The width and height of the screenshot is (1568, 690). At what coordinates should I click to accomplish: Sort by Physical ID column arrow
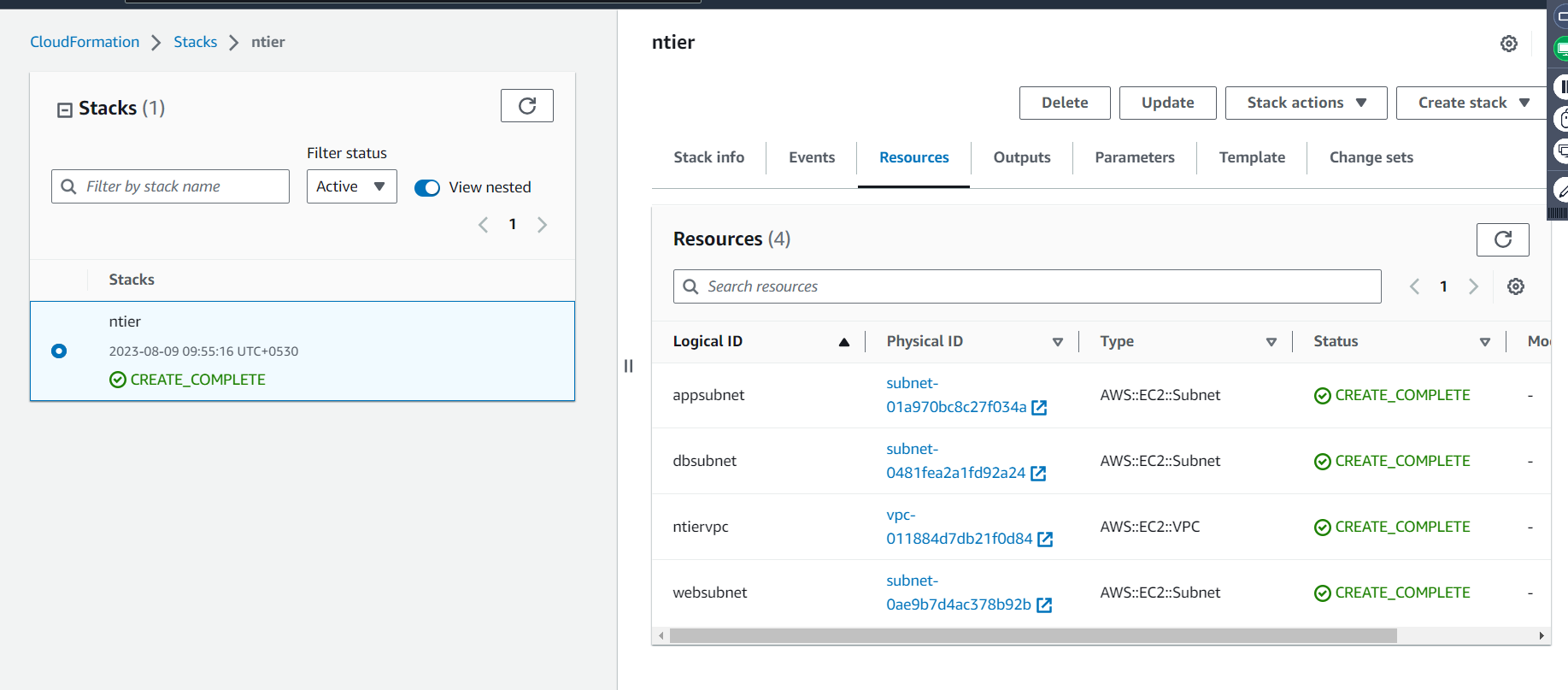1058,342
